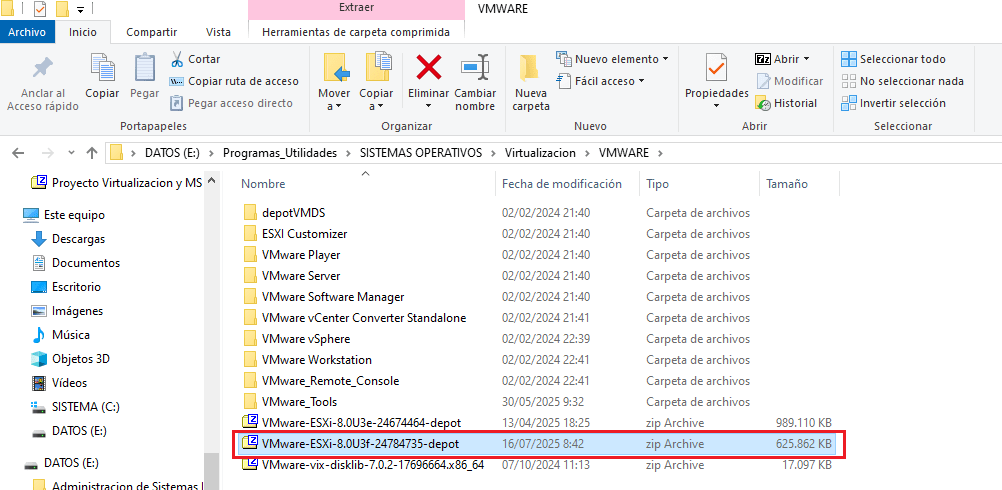Expand the chevron after VMWARE breadcrumb
The image size is (1002, 490).
(661, 153)
